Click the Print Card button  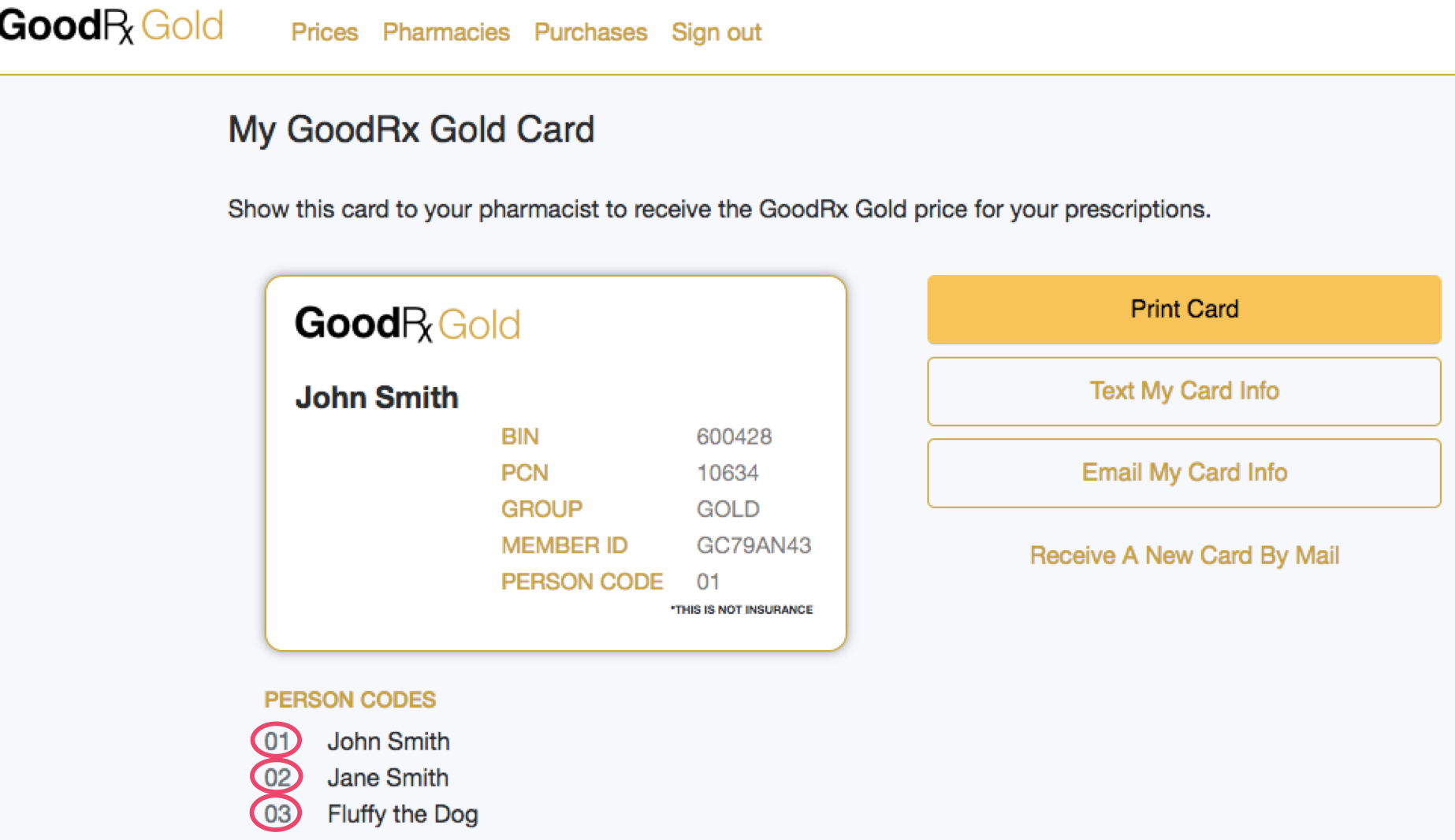click(x=1184, y=309)
